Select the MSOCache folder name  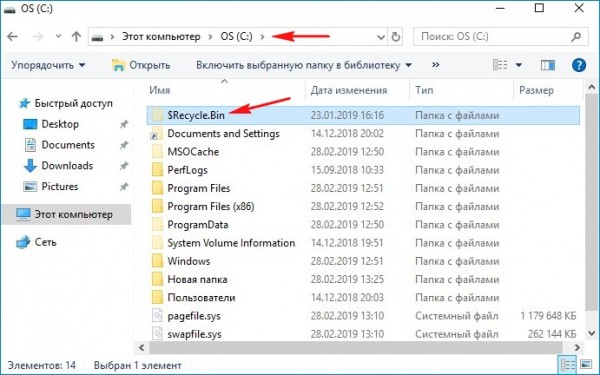click(x=193, y=152)
